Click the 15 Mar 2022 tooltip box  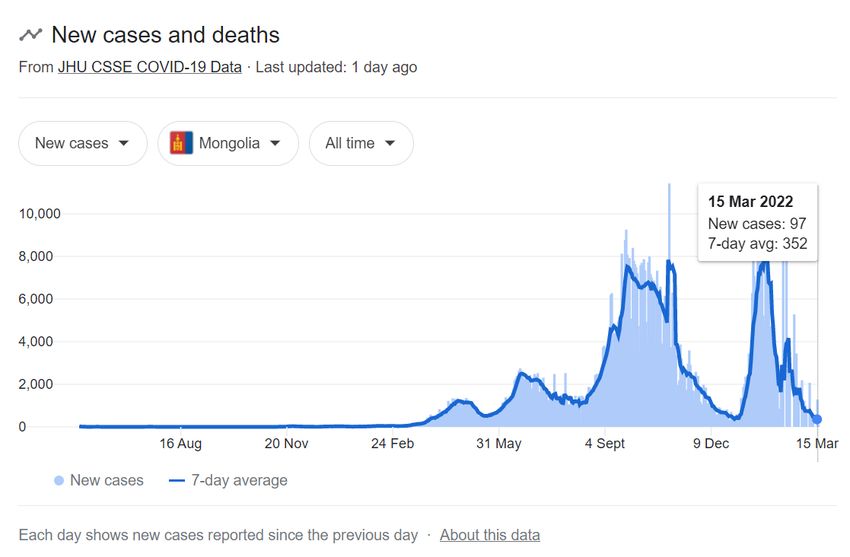757,223
